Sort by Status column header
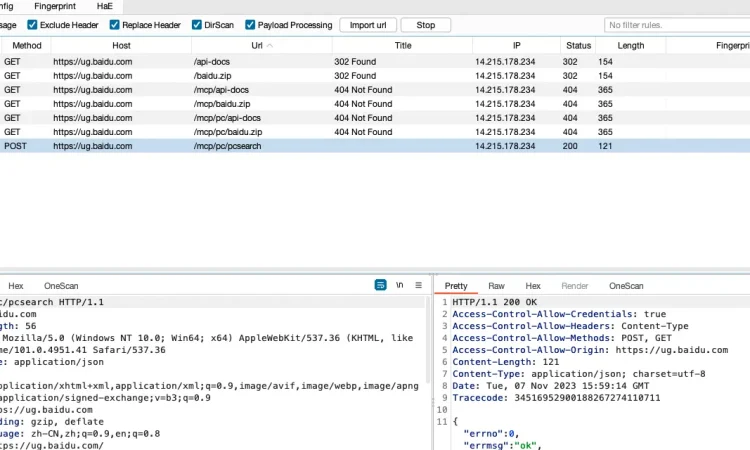Image resolution: width=750 pixels, height=450 pixels. pyautogui.click(x=578, y=45)
